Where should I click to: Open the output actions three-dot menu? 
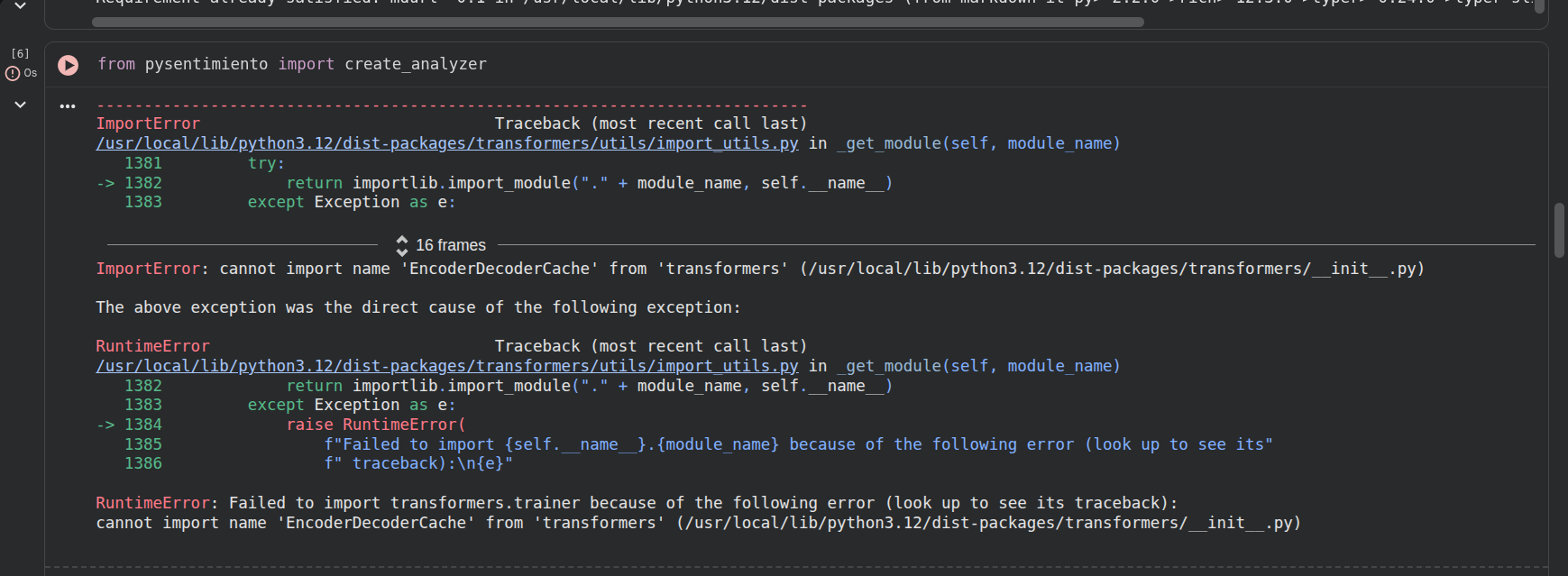(x=68, y=106)
